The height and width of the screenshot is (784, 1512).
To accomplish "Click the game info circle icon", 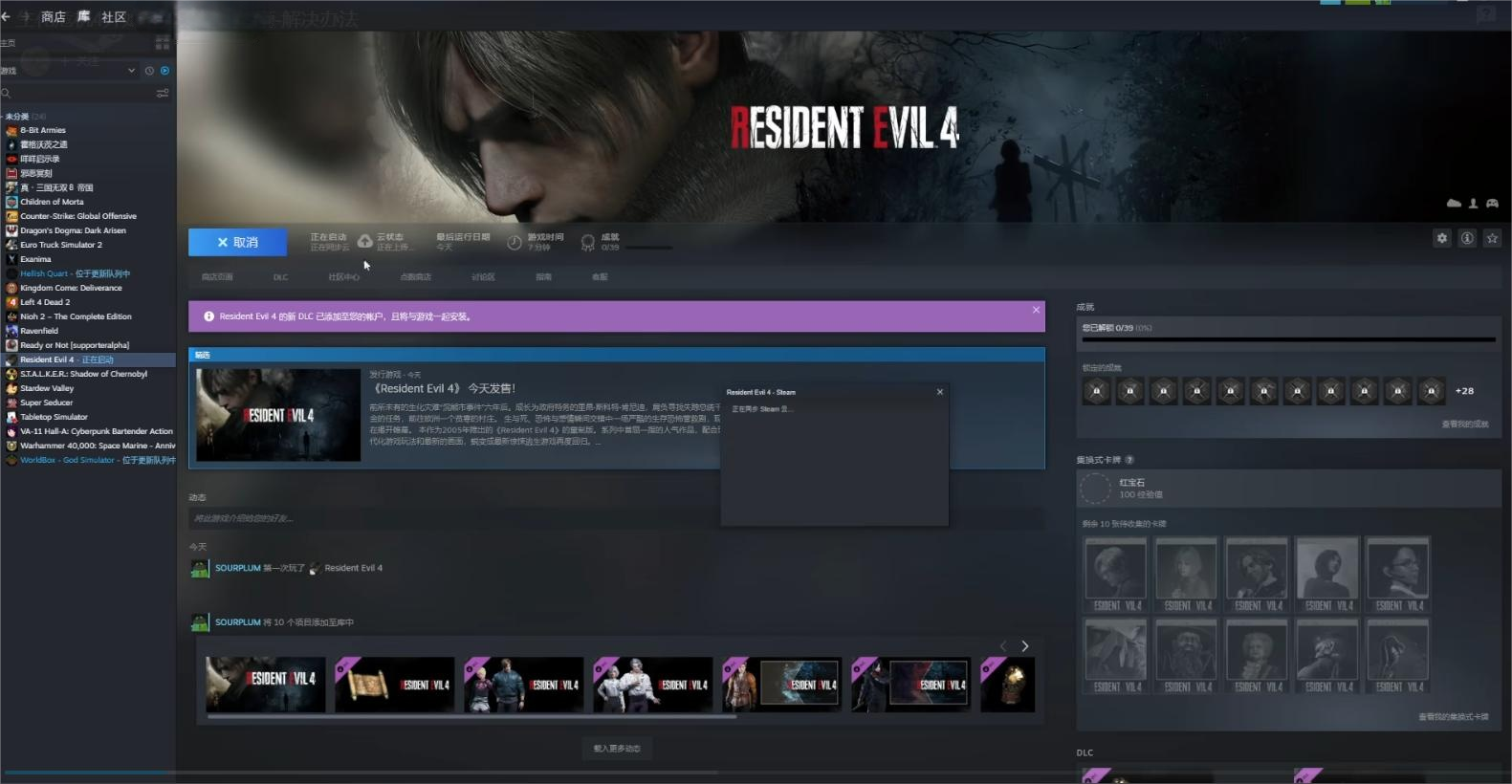I will [x=1467, y=238].
